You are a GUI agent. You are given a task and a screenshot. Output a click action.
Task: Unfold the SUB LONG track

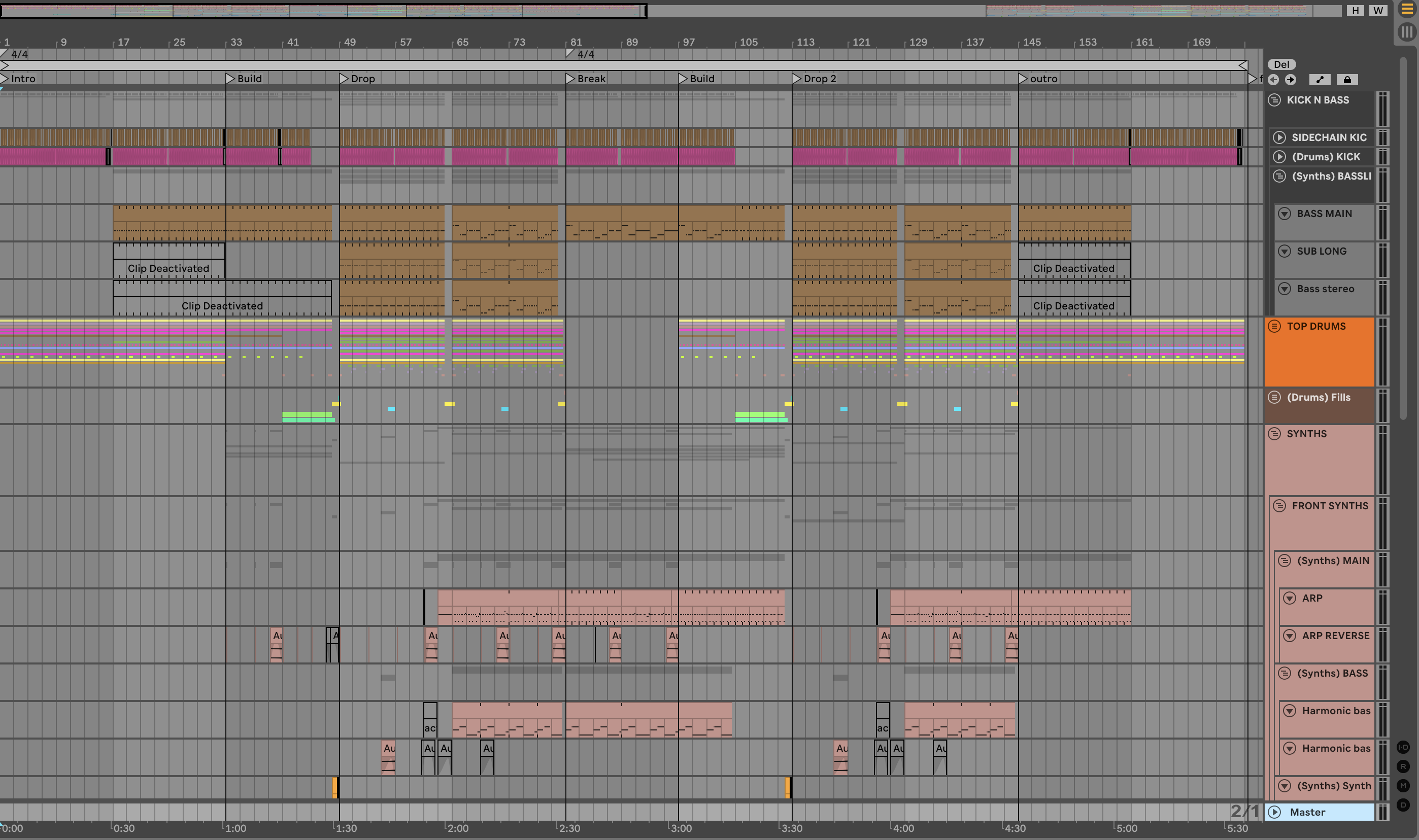(x=1284, y=251)
